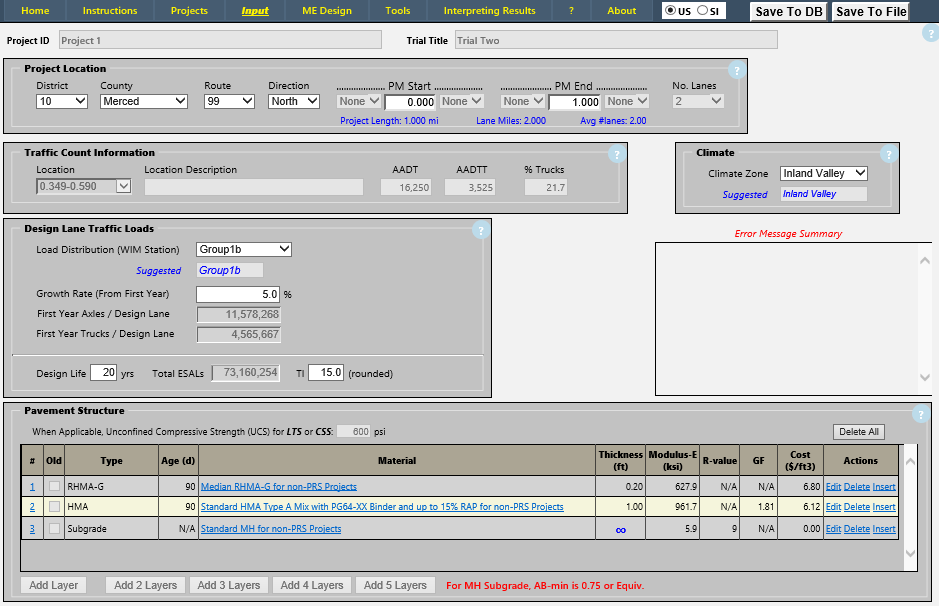
Task: Go to the ME Design menu
Action: pyautogui.click(x=326, y=11)
